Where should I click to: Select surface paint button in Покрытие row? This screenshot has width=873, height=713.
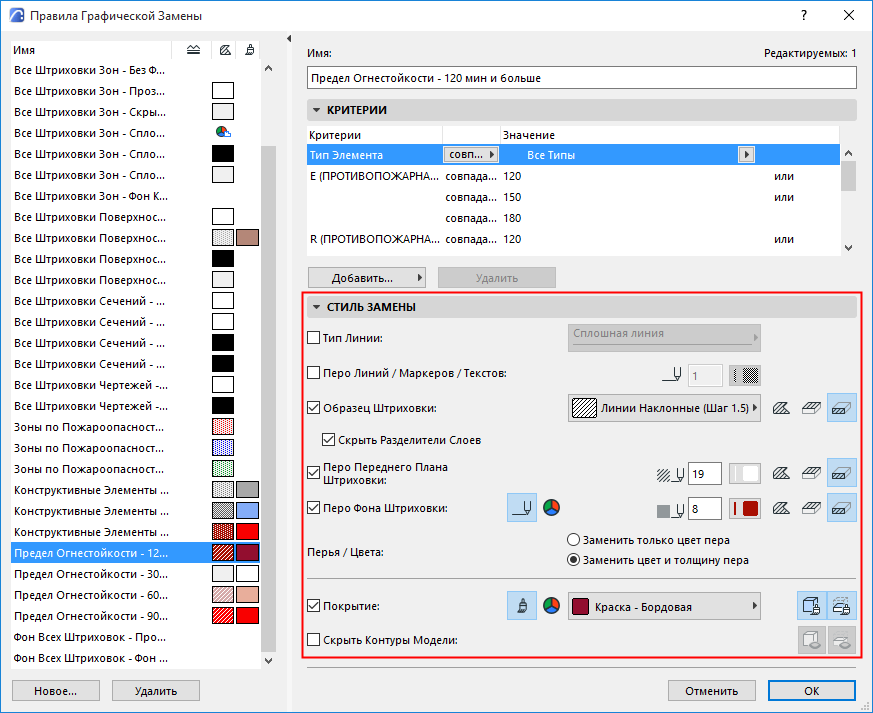[522, 606]
